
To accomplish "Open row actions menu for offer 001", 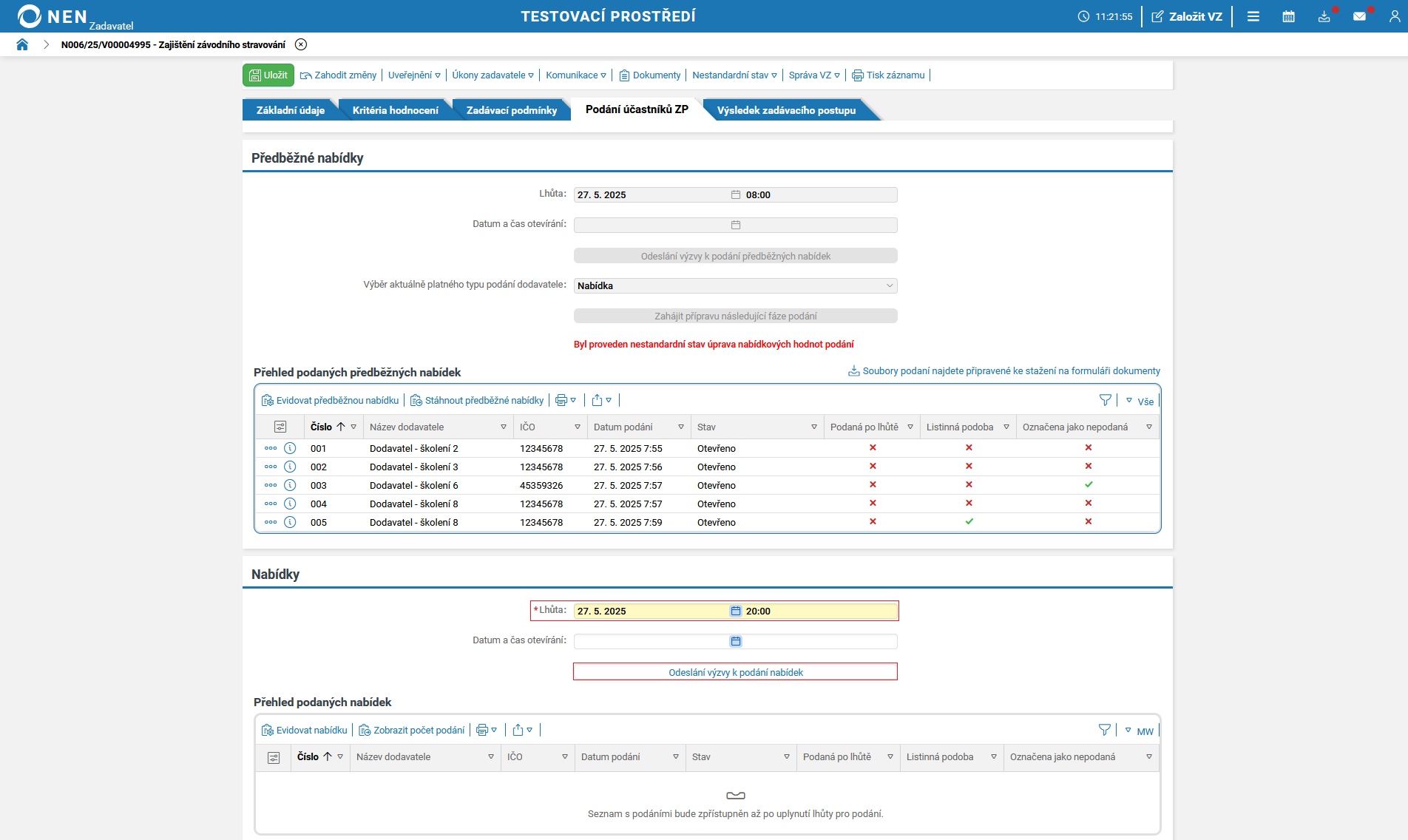I will click(271, 448).
